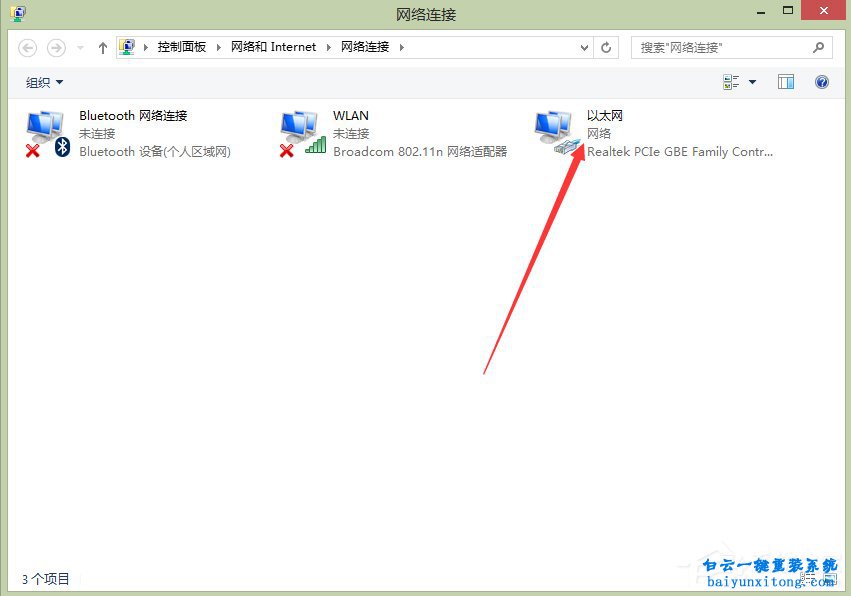Go to 网络和 Internet breadcrumb
Screen dimensions: 851x596
point(273,47)
